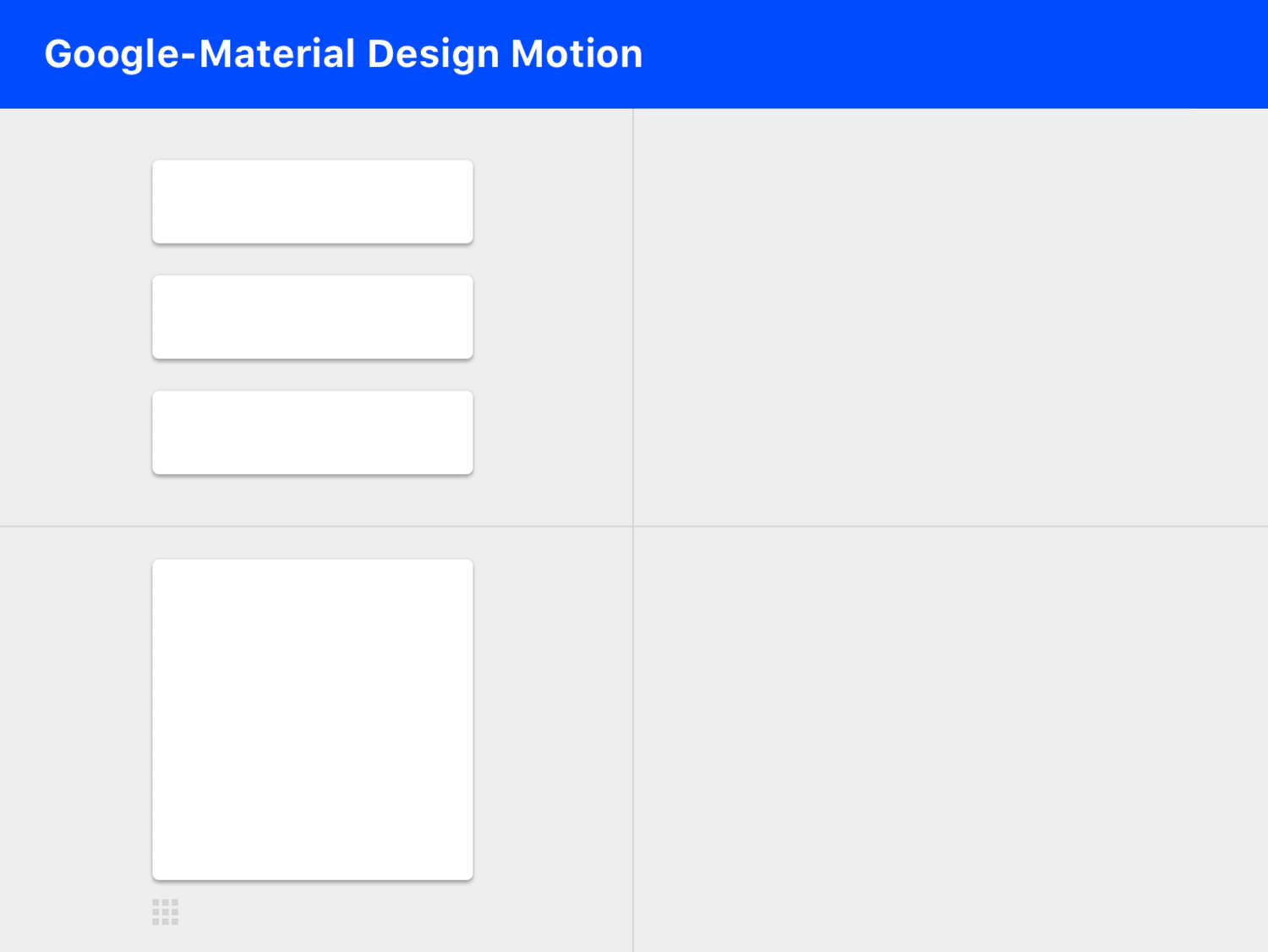The image size is (1268, 952).
Task: Click the "Google-Material Design Motion" title
Action: (x=343, y=54)
